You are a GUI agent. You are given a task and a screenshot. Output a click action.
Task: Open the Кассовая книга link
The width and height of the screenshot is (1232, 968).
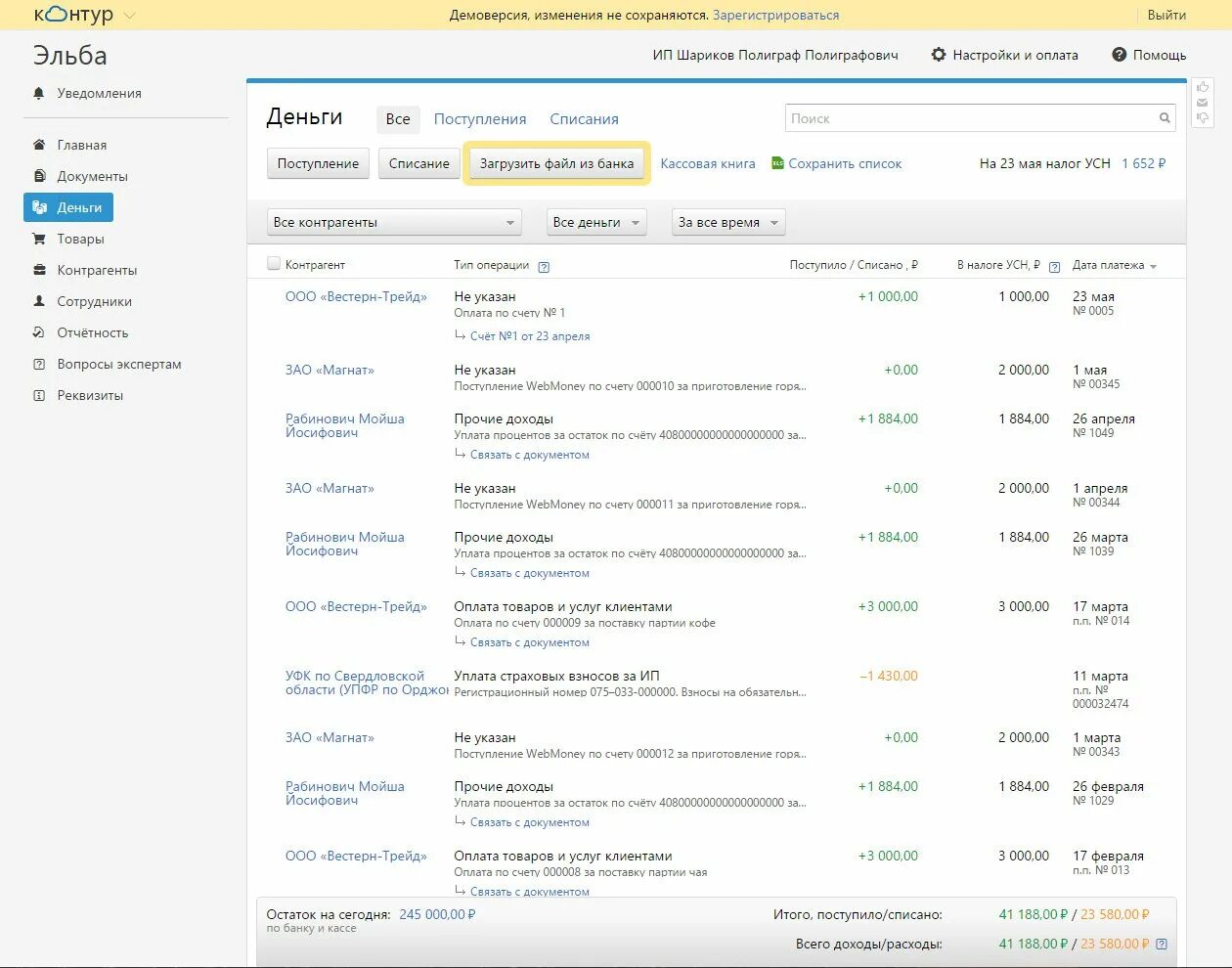pyautogui.click(x=708, y=163)
